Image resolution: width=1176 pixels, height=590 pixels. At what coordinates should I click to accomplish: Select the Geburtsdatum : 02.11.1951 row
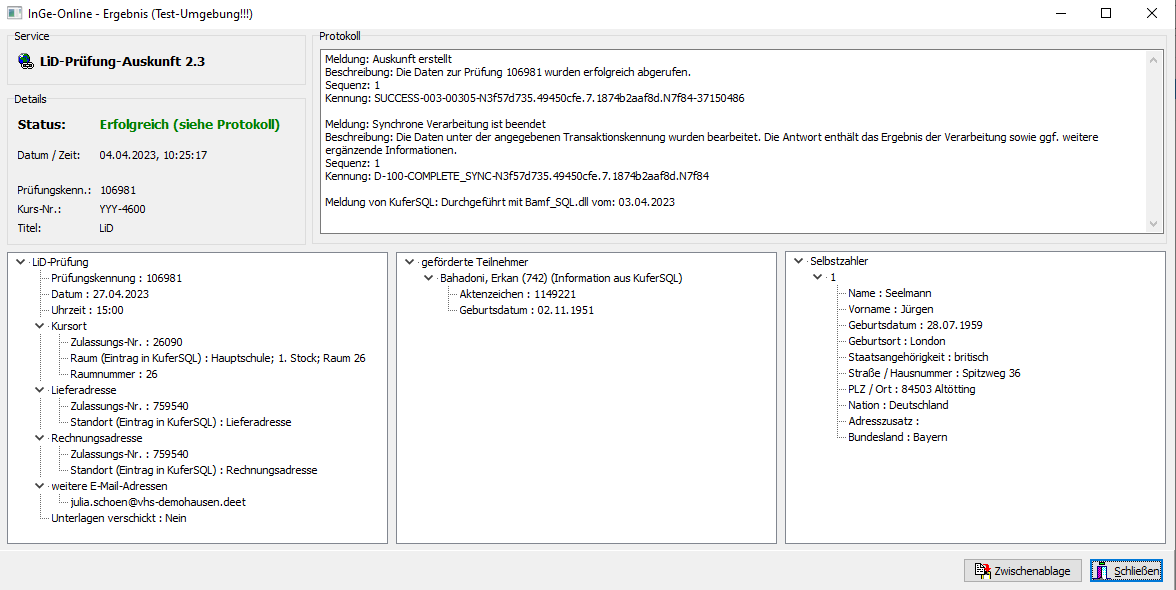(x=526, y=310)
